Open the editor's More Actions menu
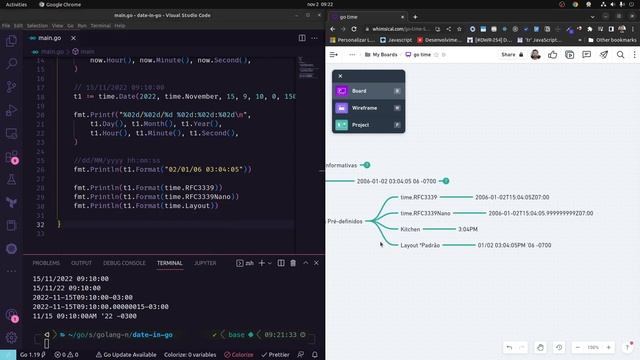 (314, 38)
